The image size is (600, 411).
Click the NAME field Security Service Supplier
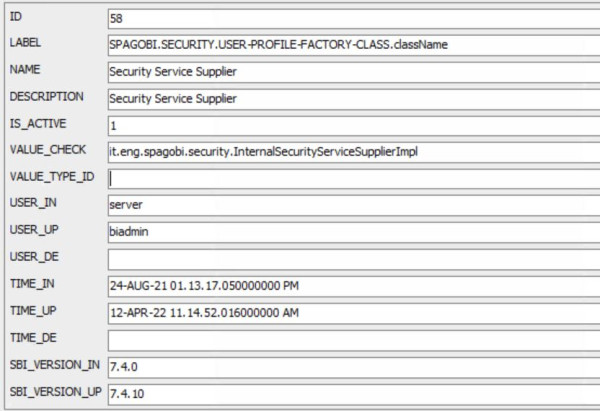354,72
